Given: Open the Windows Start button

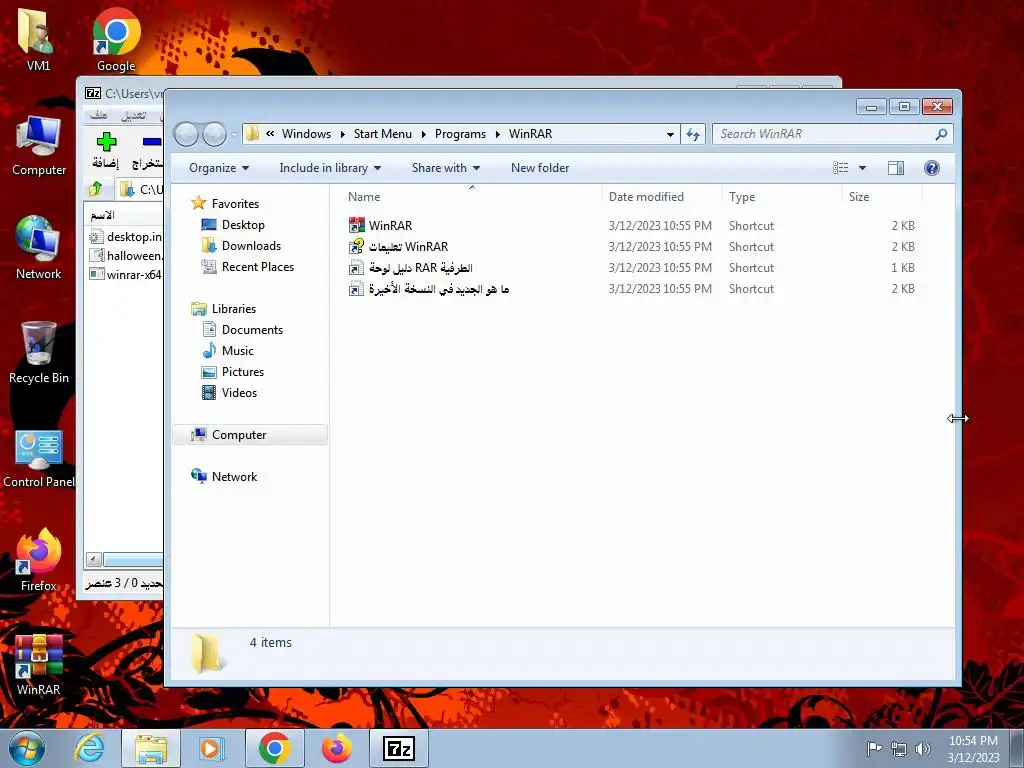Looking at the screenshot, I should [26, 748].
